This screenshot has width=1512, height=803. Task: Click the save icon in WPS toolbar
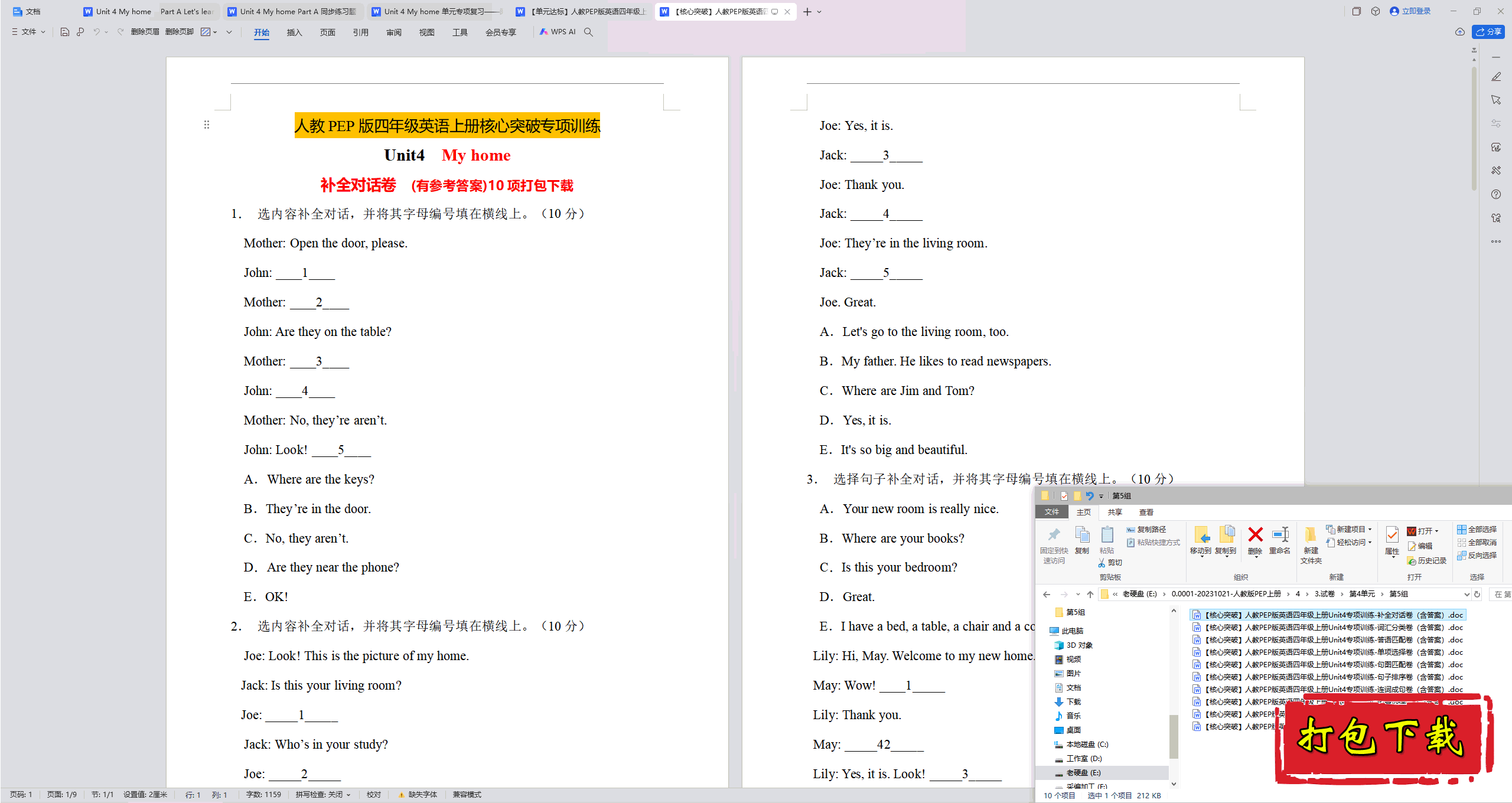tap(65, 32)
